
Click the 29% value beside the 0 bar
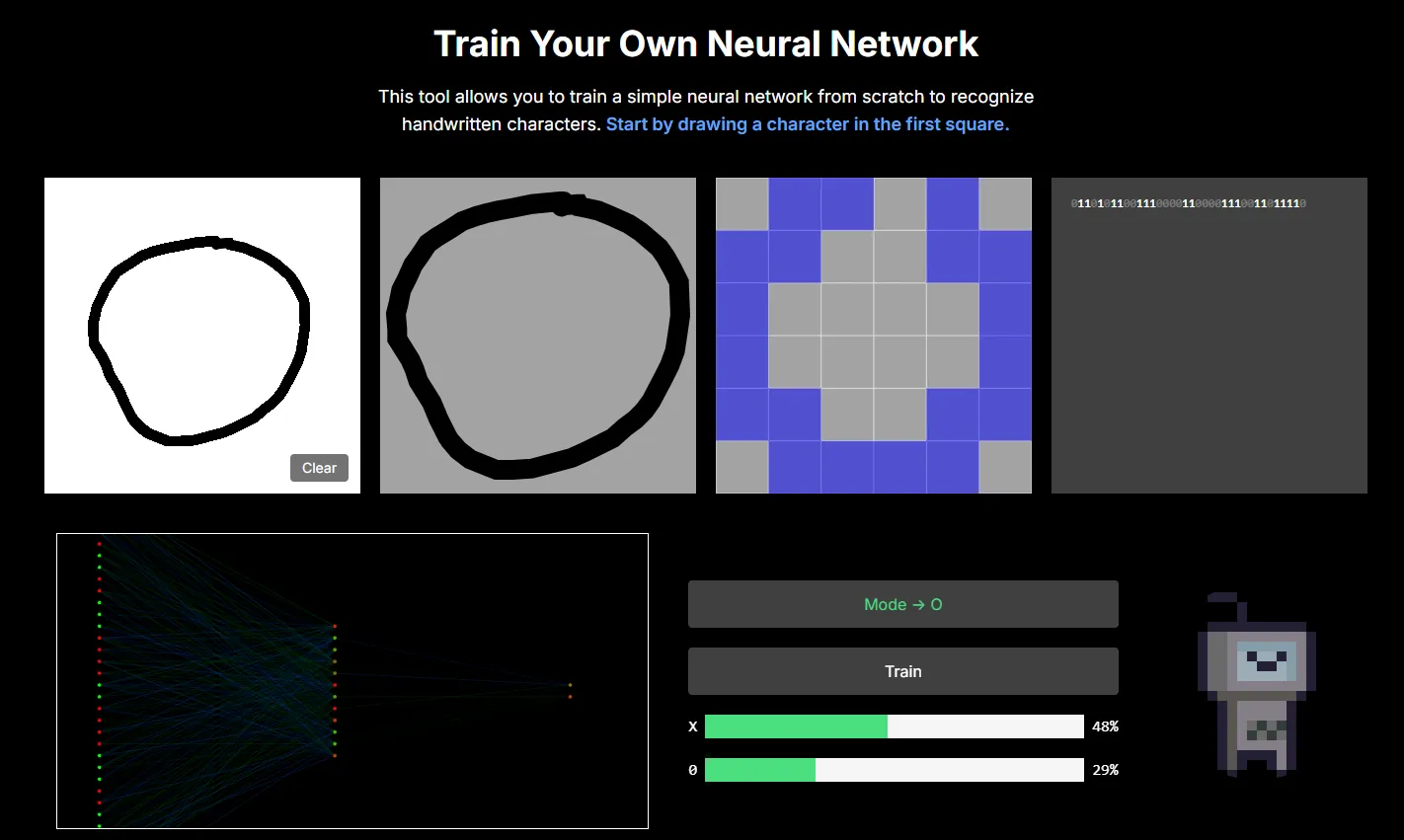point(1105,770)
